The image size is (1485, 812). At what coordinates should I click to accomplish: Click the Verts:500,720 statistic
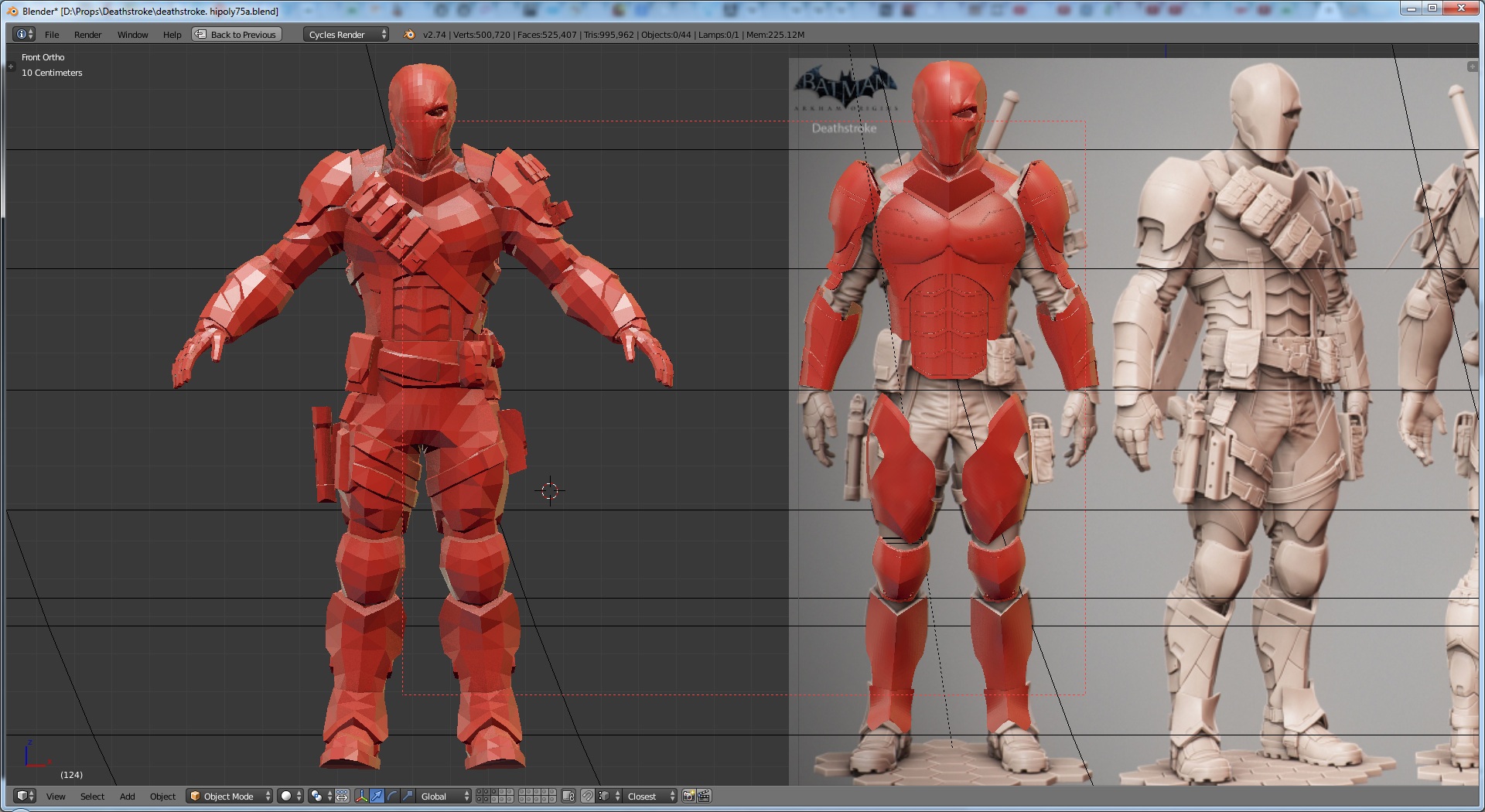(x=482, y=35)
